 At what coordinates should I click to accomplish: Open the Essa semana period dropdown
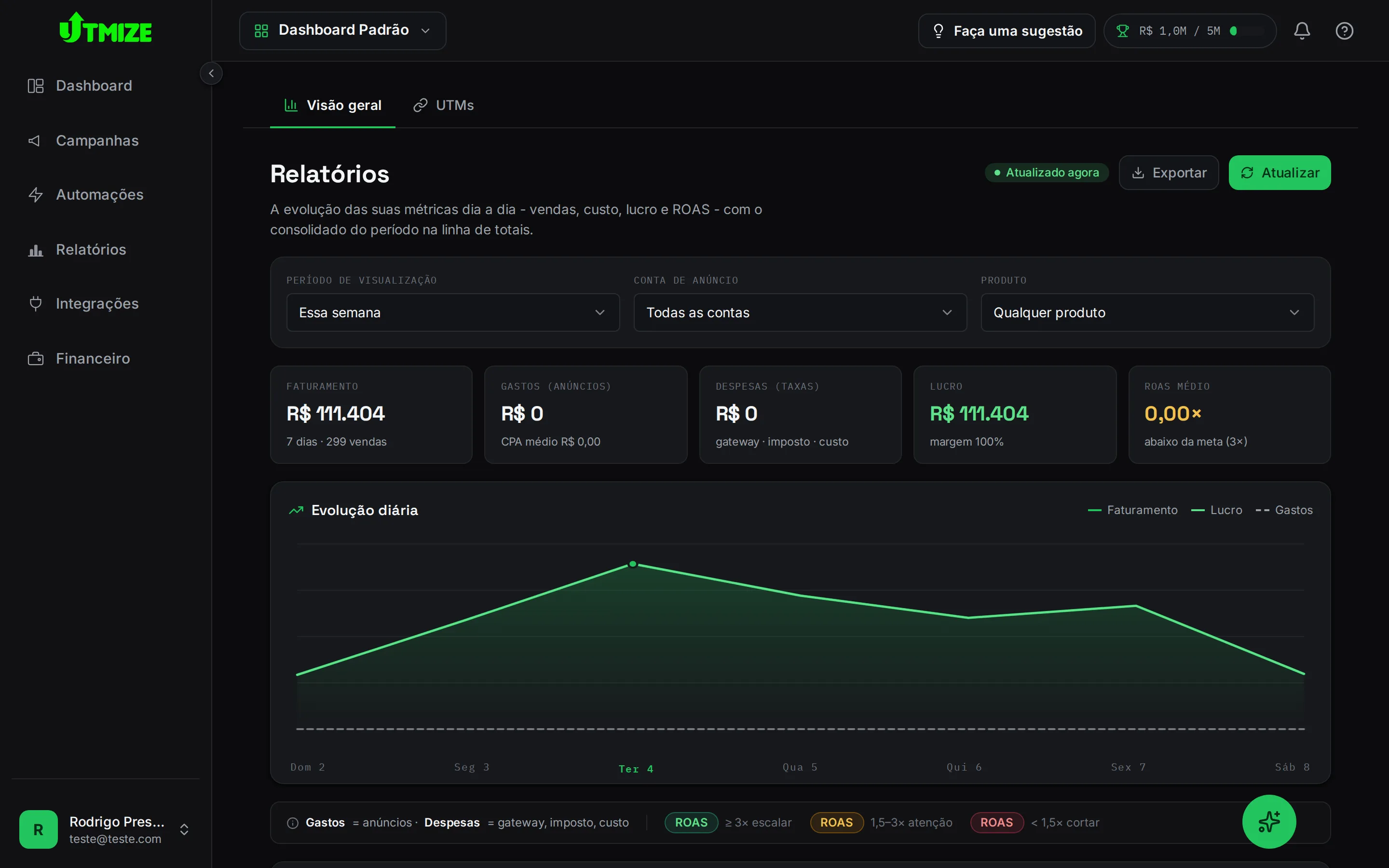click(x=453, y=313)
